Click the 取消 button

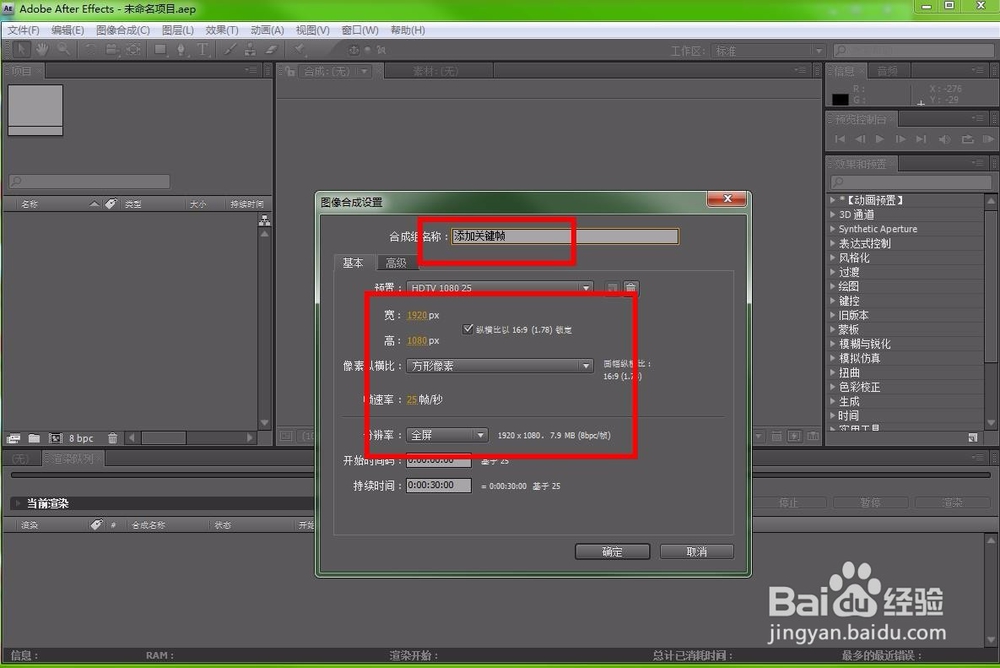696,551
